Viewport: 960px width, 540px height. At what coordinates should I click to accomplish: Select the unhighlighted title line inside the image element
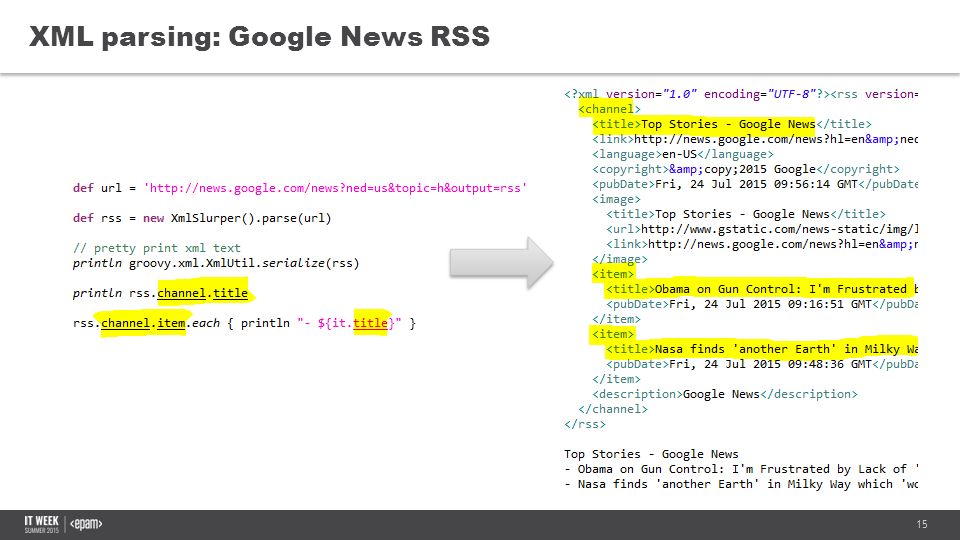[x=746, y=214]
